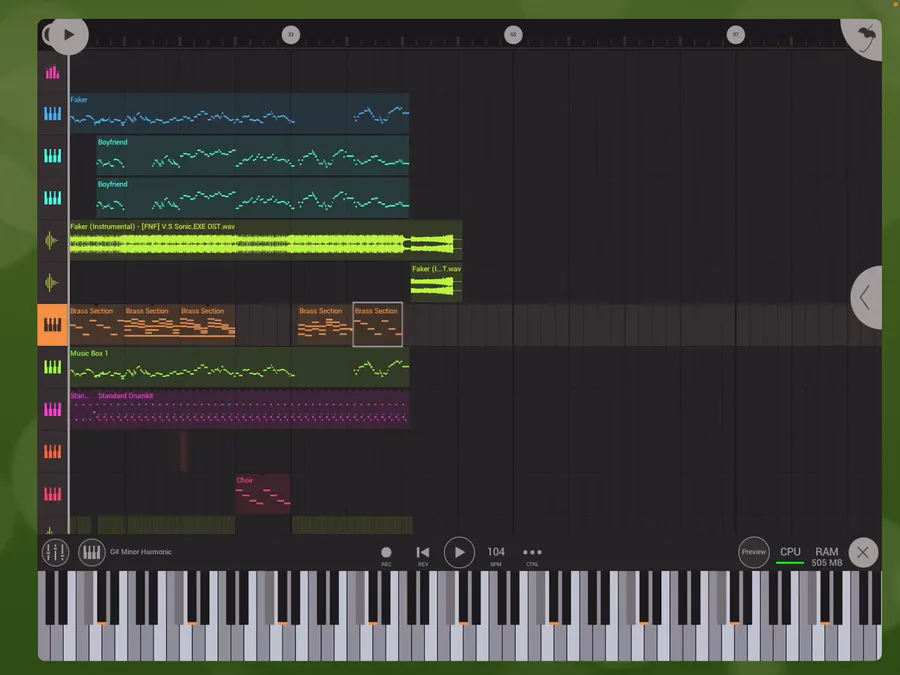This screenshot has height=675, width=900.
Task: Open the CTRL three-dots menu
Action: coord(532,555)
